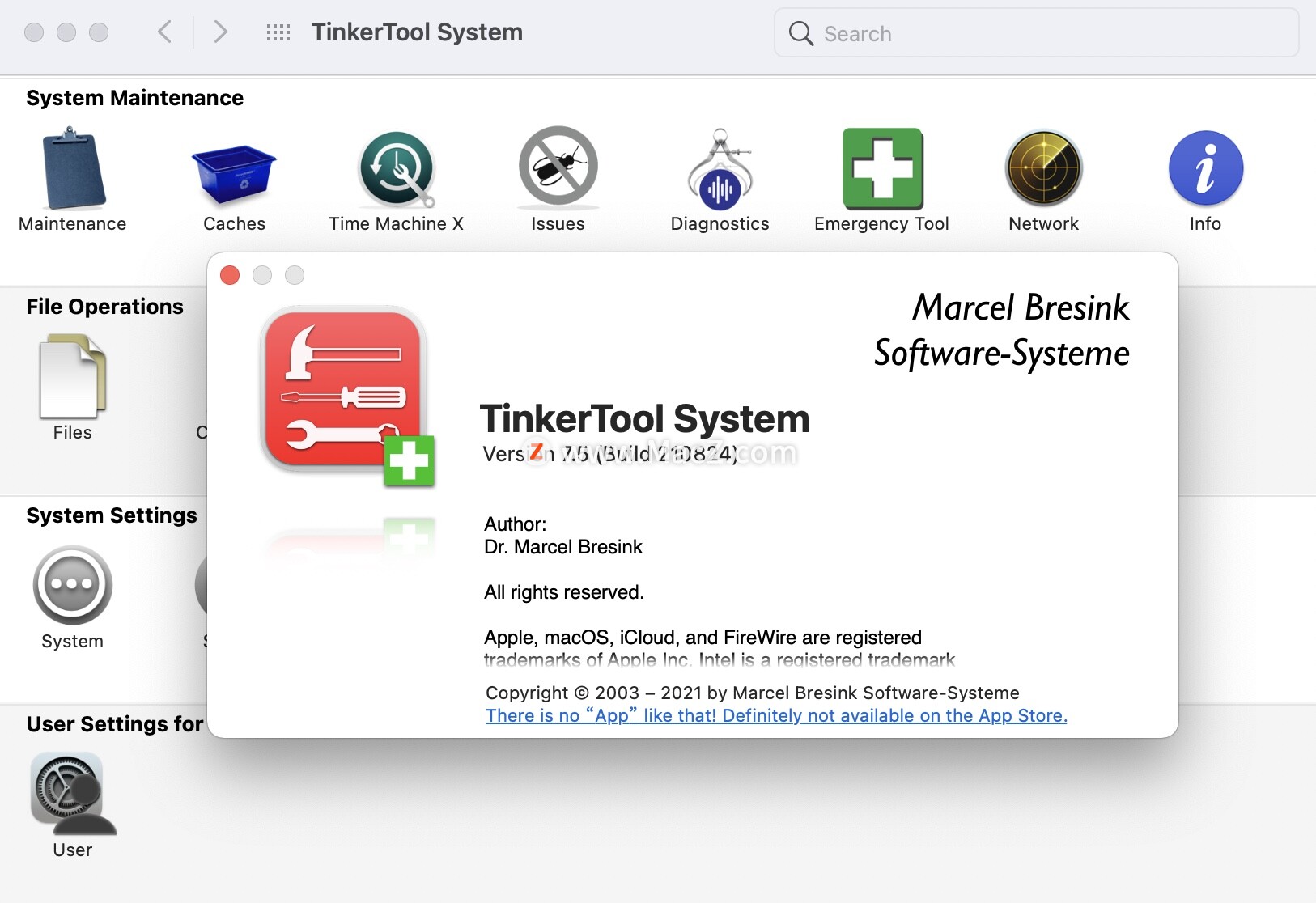This screenshot has width=1316, height=903.
Task: Click the Files label text
Action: (73, 432)
